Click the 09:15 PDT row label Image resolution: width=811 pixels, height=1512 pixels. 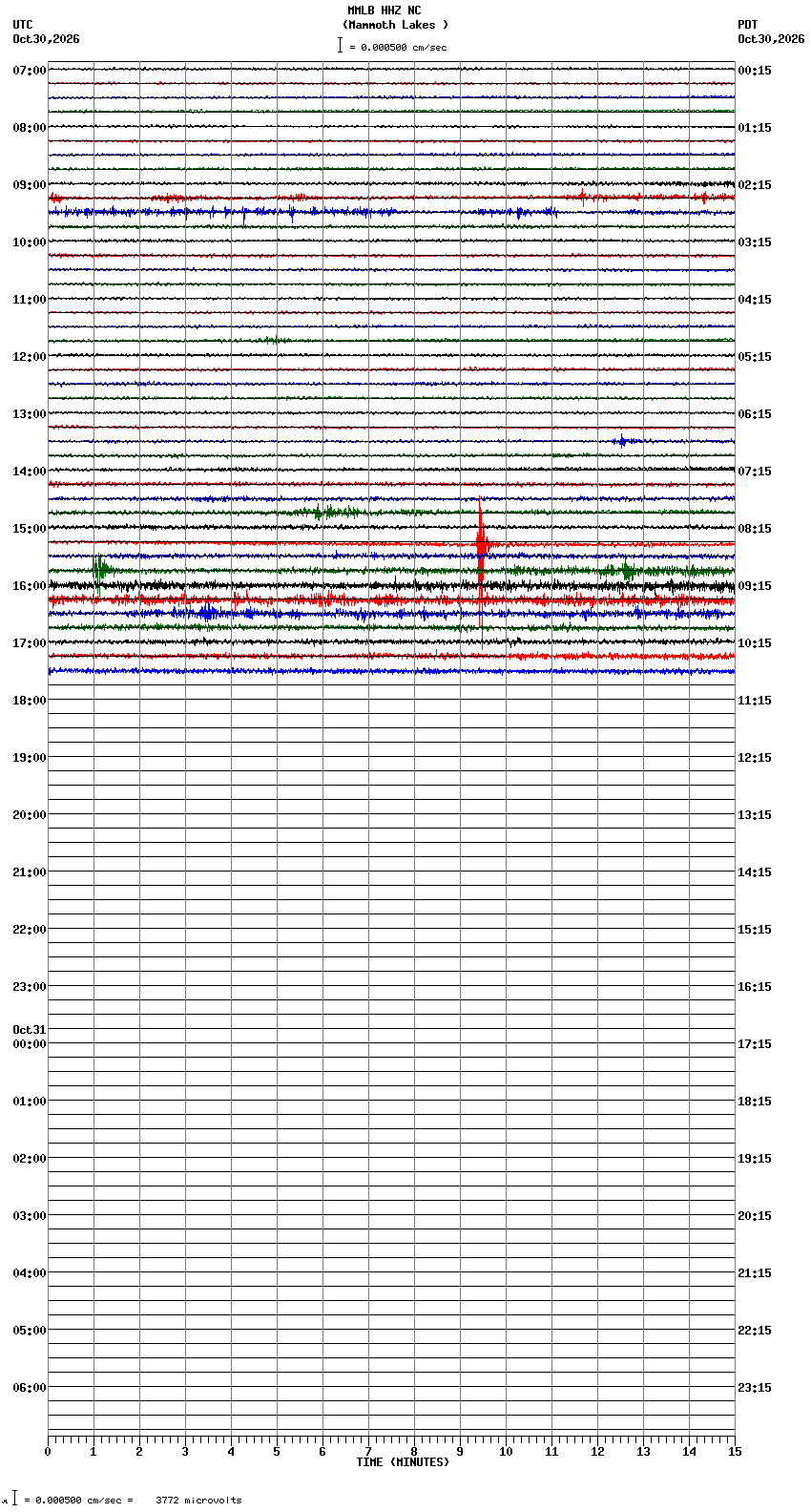click(755, 586)
